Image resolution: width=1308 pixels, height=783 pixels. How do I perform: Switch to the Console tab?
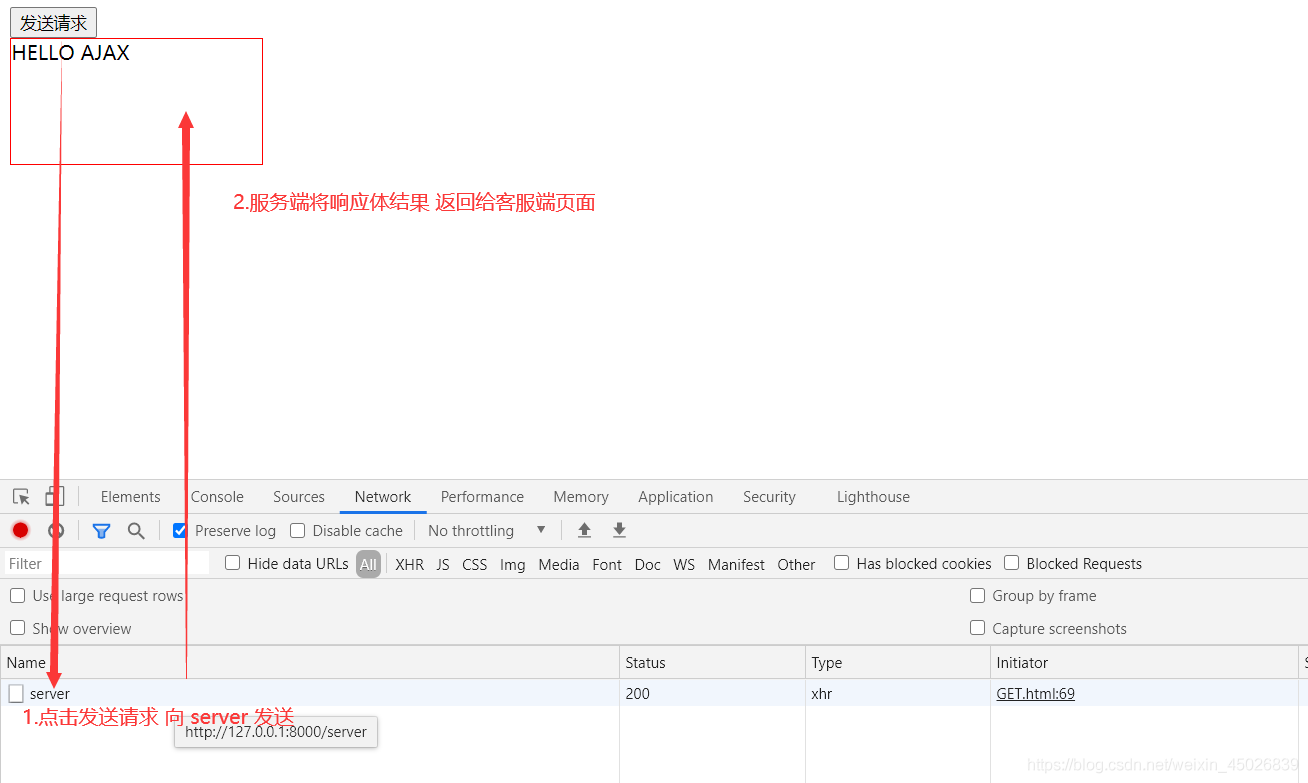[x=217, y=496]
